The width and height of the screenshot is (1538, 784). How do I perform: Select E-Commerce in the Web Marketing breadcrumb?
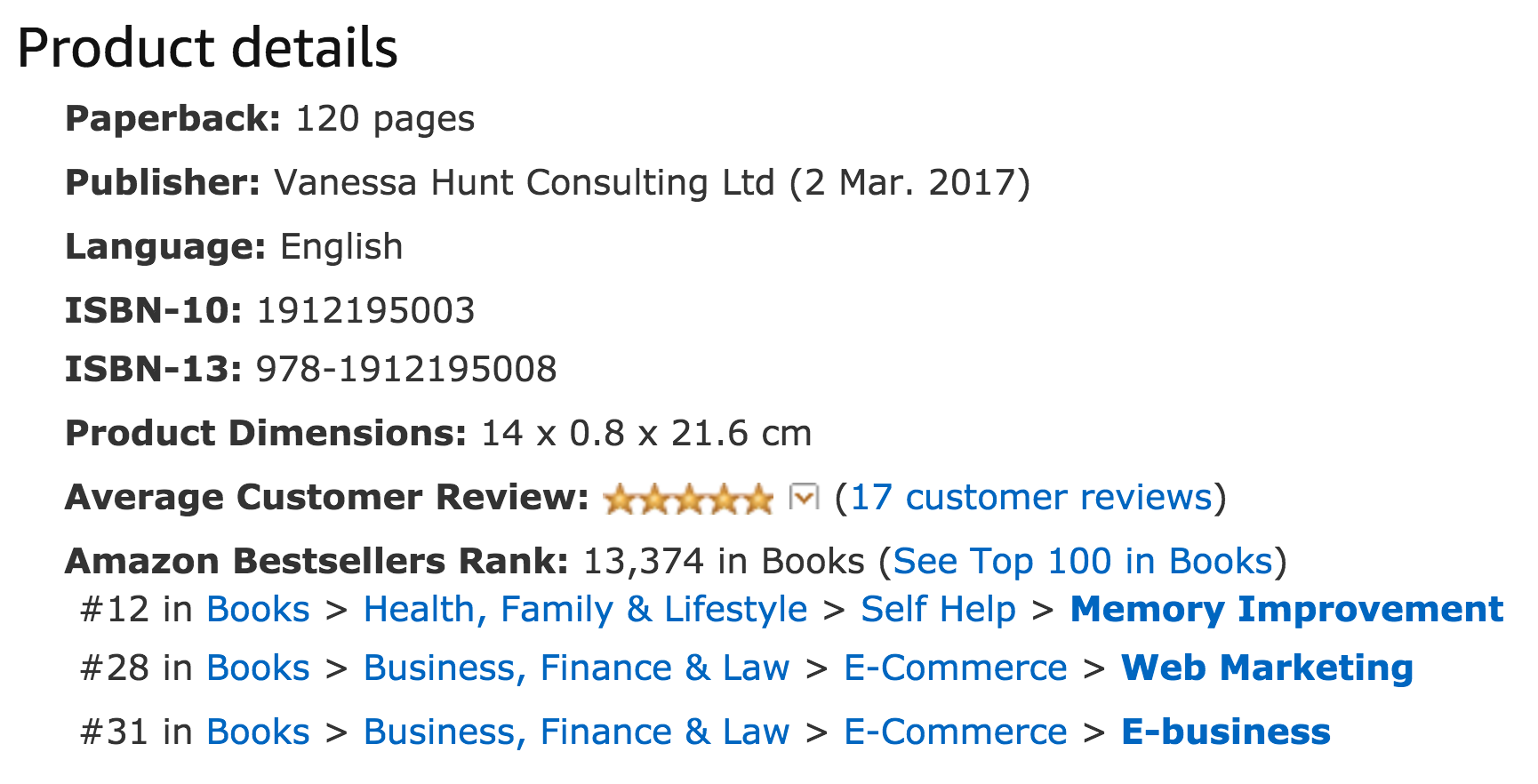955,668
